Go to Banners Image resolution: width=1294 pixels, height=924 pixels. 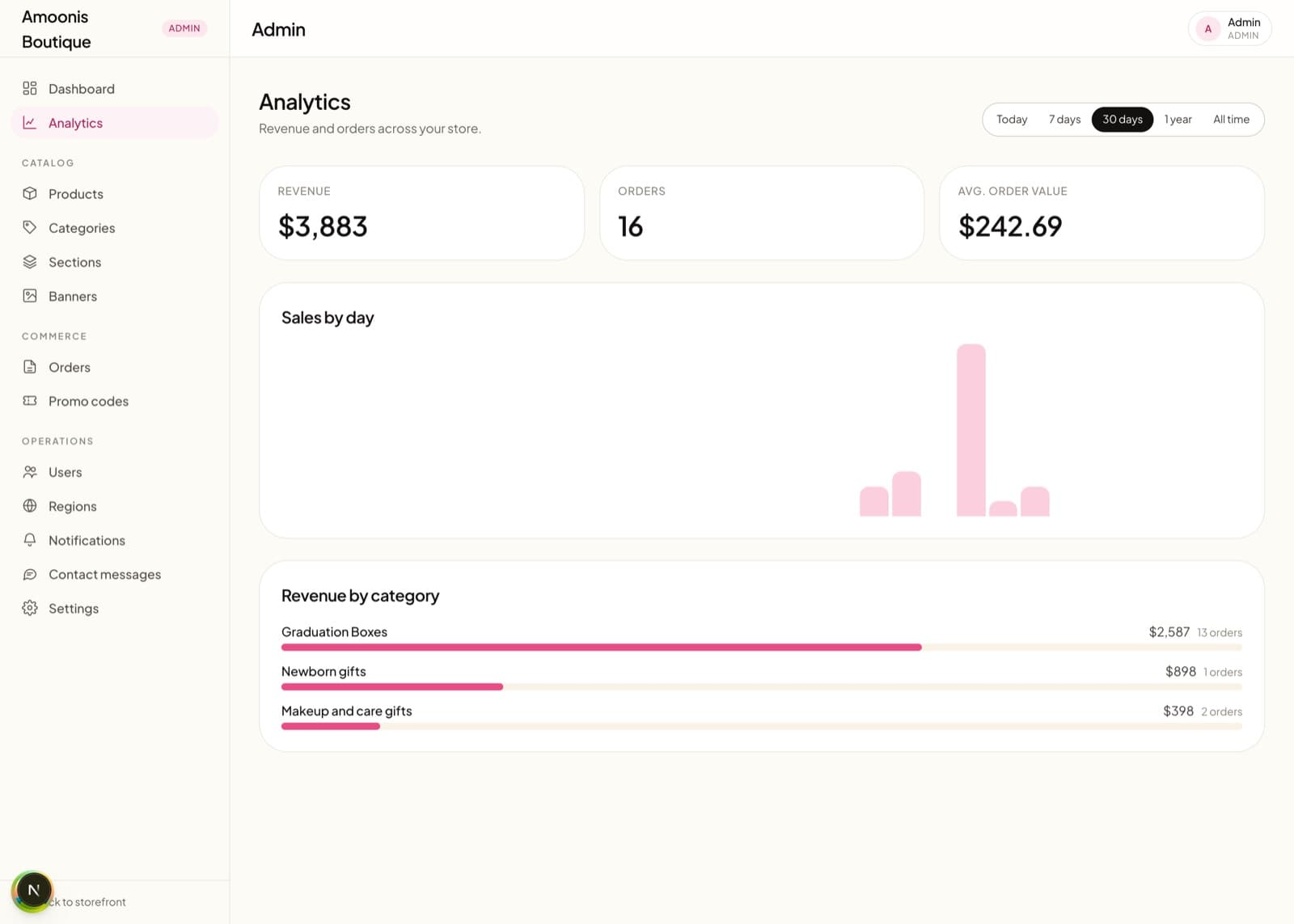(115, 296)
